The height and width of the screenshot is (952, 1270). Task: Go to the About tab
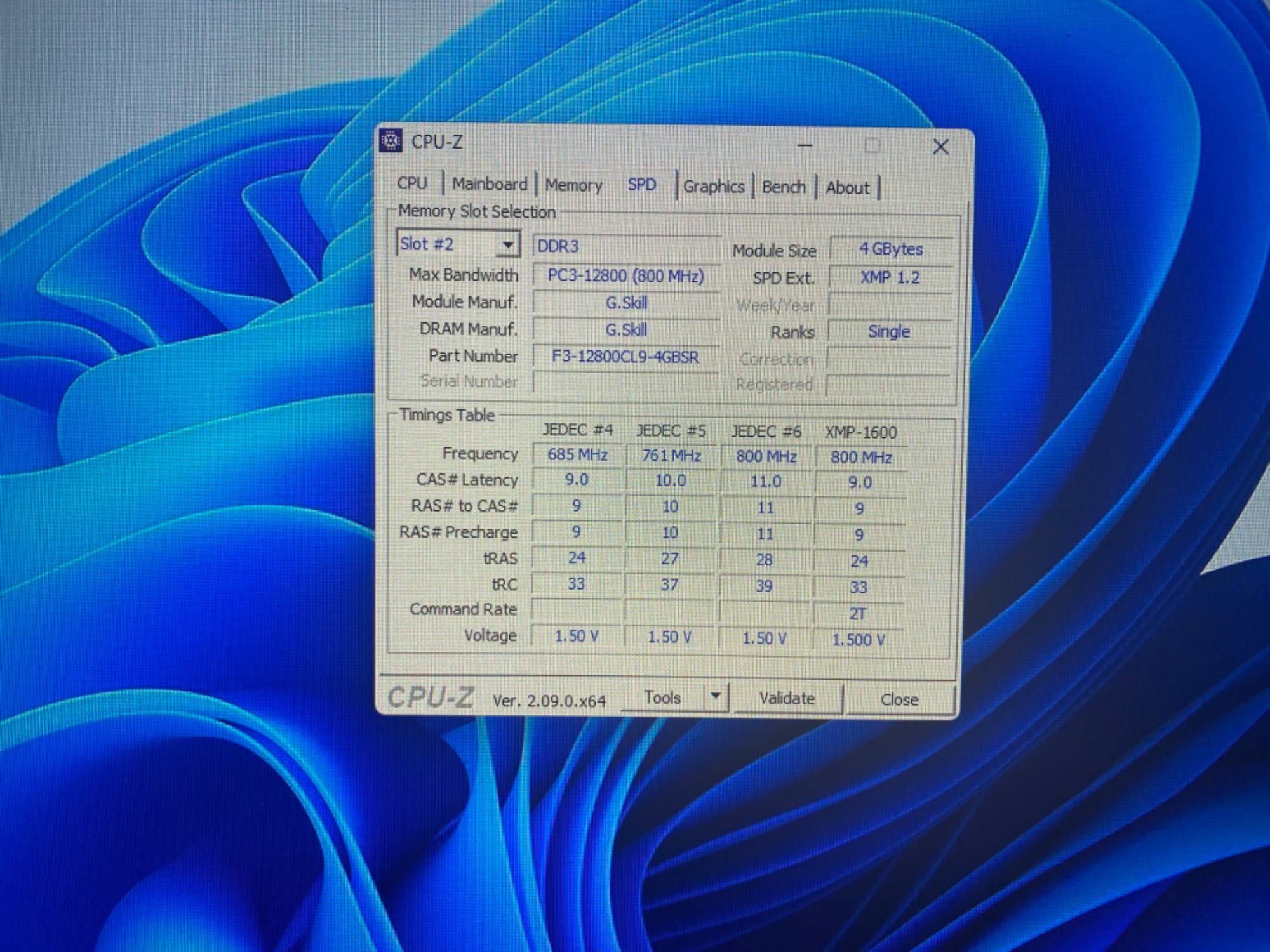pyautogui.click(x=848, y=188)
